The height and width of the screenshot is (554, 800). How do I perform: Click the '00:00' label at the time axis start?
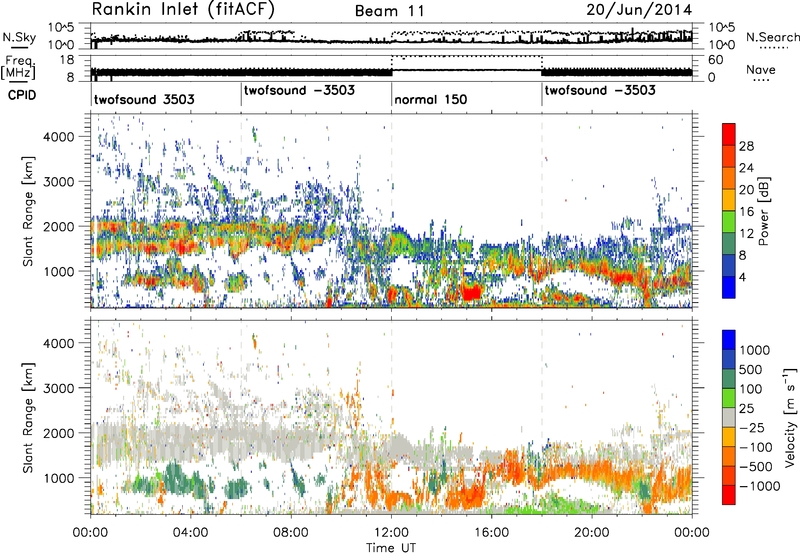coord(90,533)
